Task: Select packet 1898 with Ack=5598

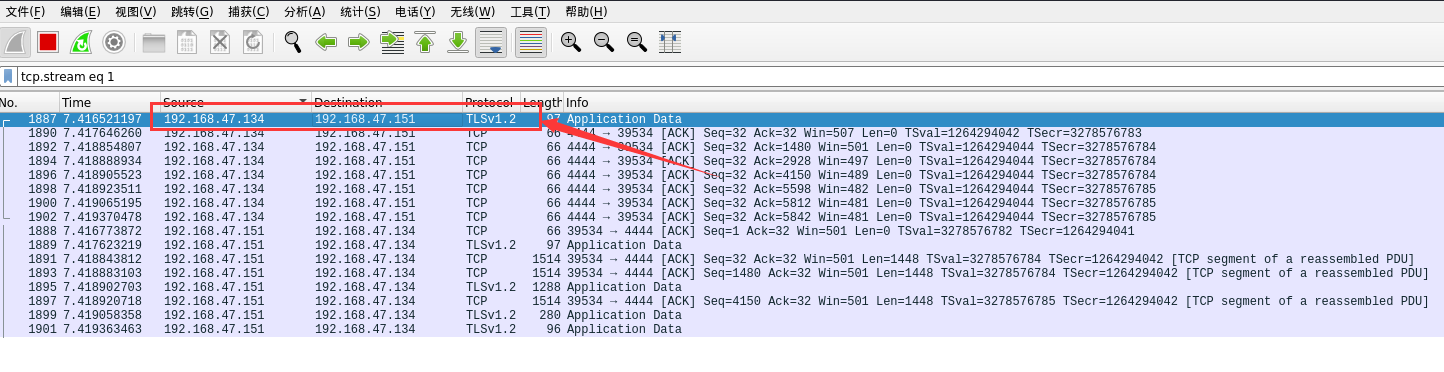Action: [722, 189]
